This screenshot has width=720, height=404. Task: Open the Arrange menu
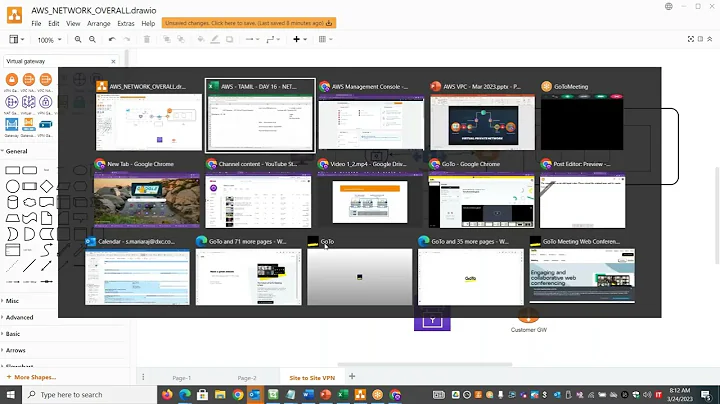pos(99,23)
